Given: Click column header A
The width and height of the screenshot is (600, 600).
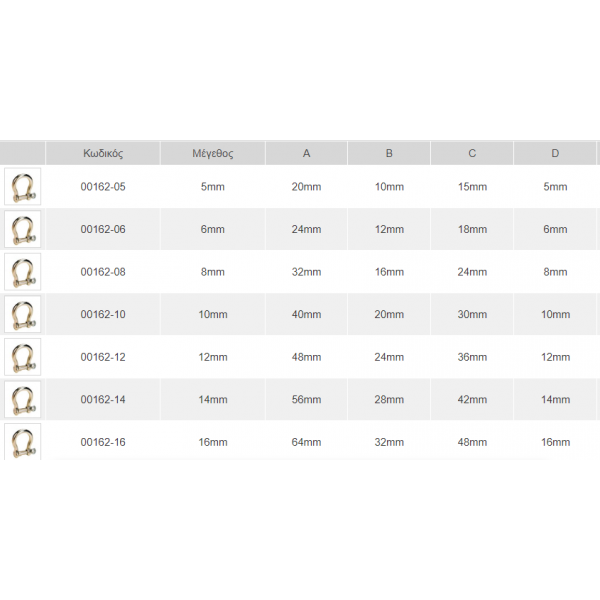Looking at the screenshot, I should (306, 153).
